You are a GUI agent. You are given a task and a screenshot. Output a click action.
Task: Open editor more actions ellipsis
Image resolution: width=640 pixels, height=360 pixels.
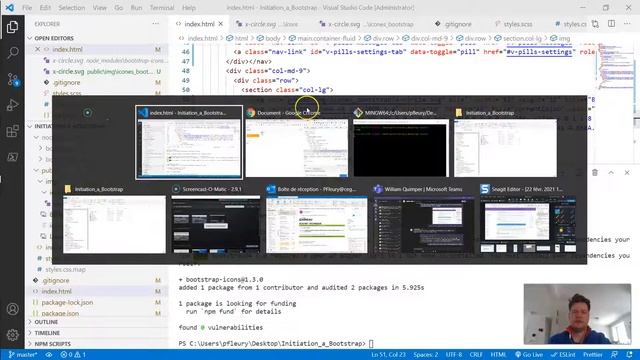point(627,24)
